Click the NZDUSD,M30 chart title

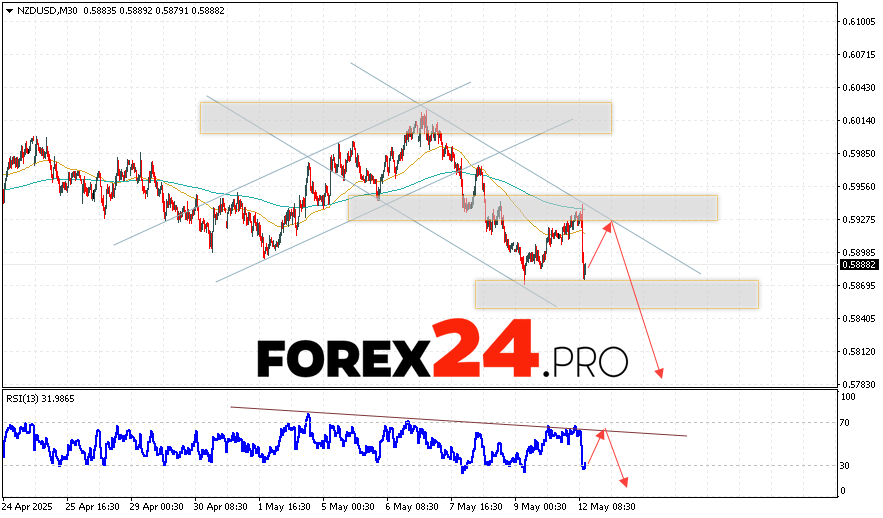click(44, 9)
